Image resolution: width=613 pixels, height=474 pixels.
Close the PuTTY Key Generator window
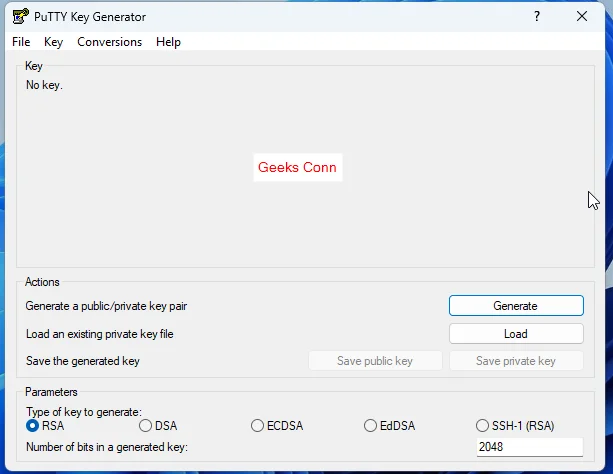pyautogui.click(x=582, y=16)
